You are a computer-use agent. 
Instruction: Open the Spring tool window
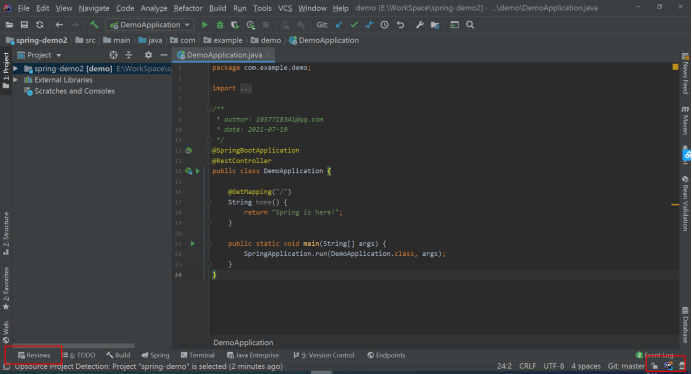coord(155,355)
